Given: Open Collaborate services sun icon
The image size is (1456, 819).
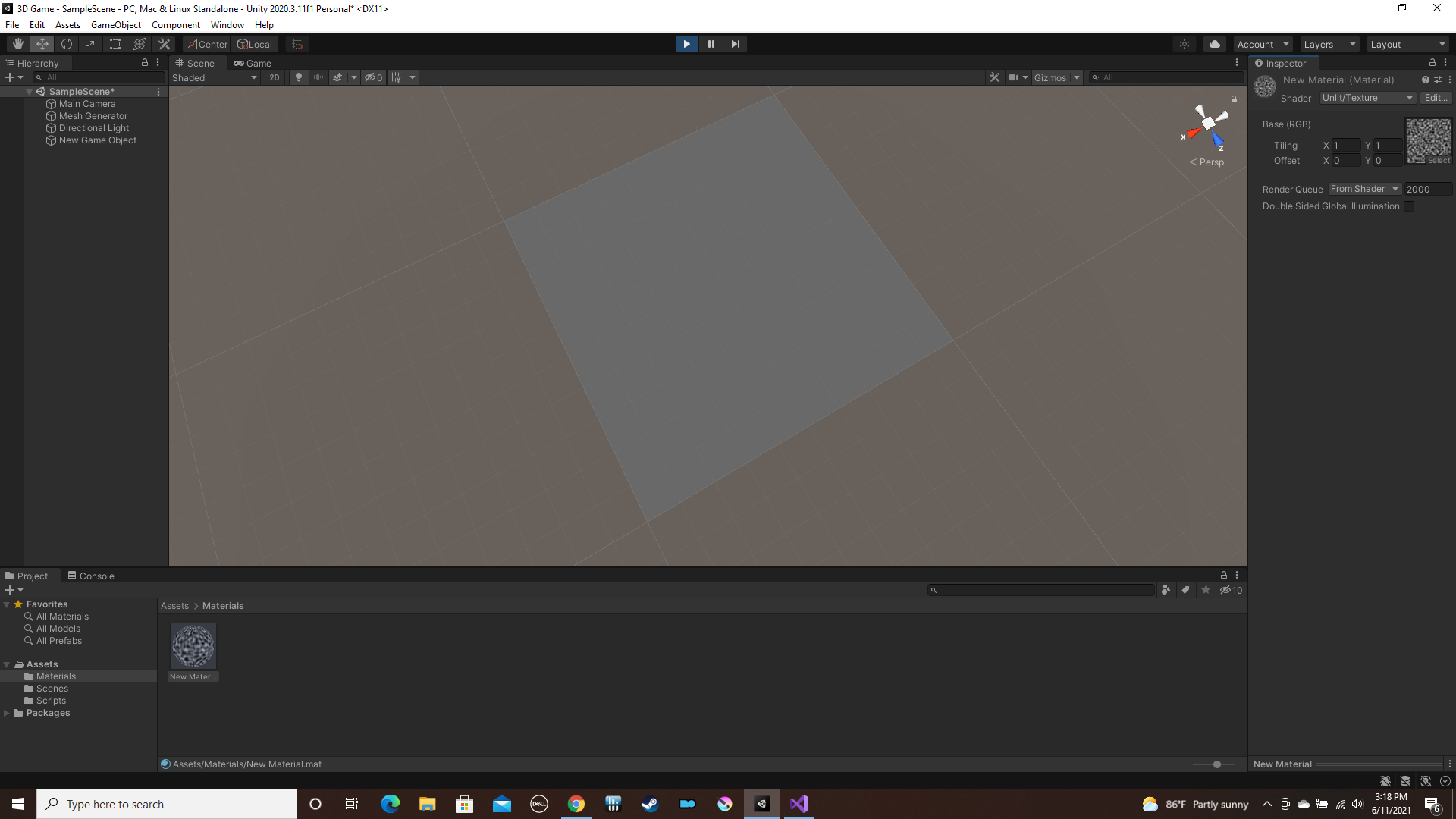Looking at the screenshot, I should (x=1185, y=44).
